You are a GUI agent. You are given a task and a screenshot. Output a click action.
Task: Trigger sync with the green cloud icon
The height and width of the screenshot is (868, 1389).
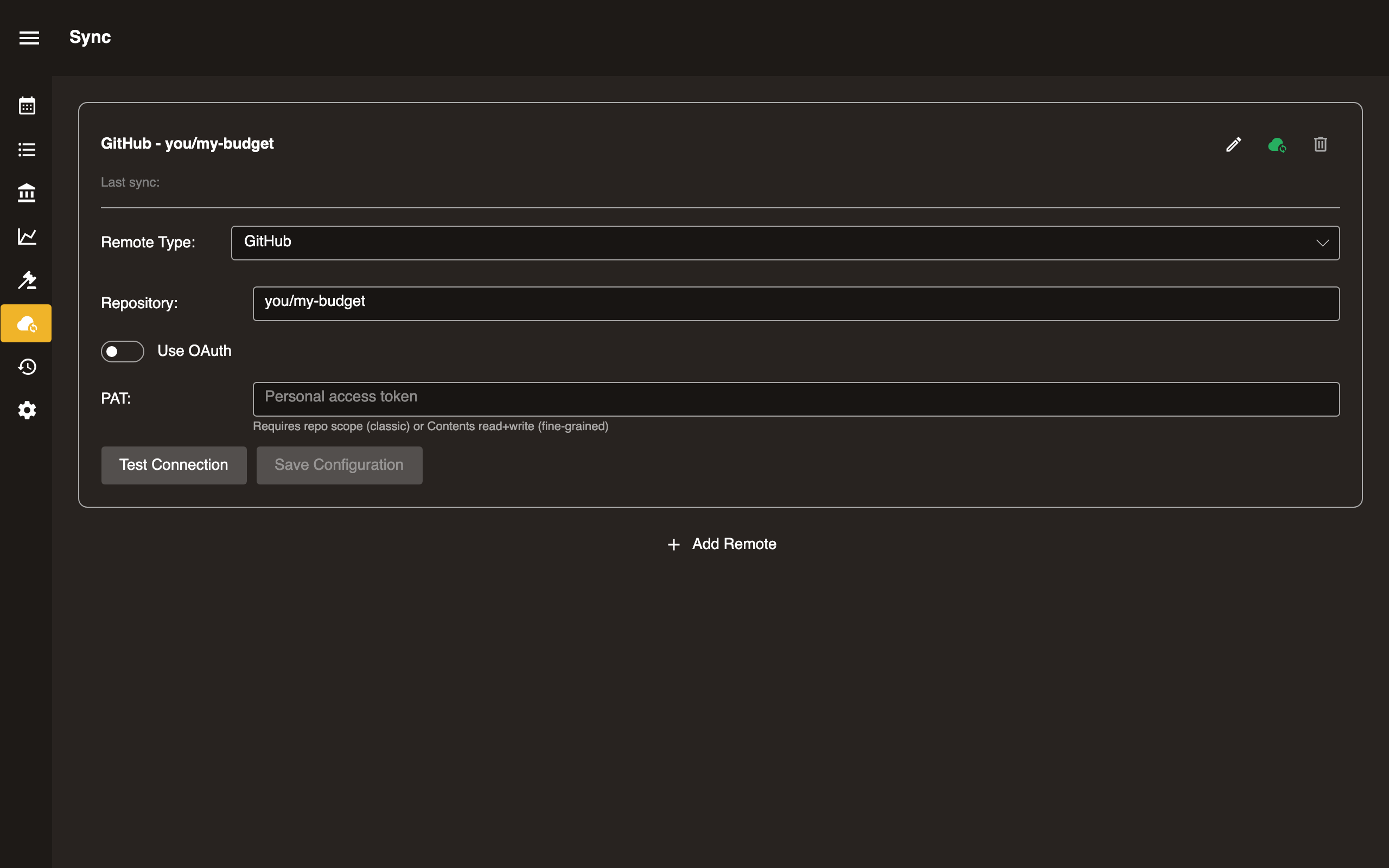[x=1277, y=144]
